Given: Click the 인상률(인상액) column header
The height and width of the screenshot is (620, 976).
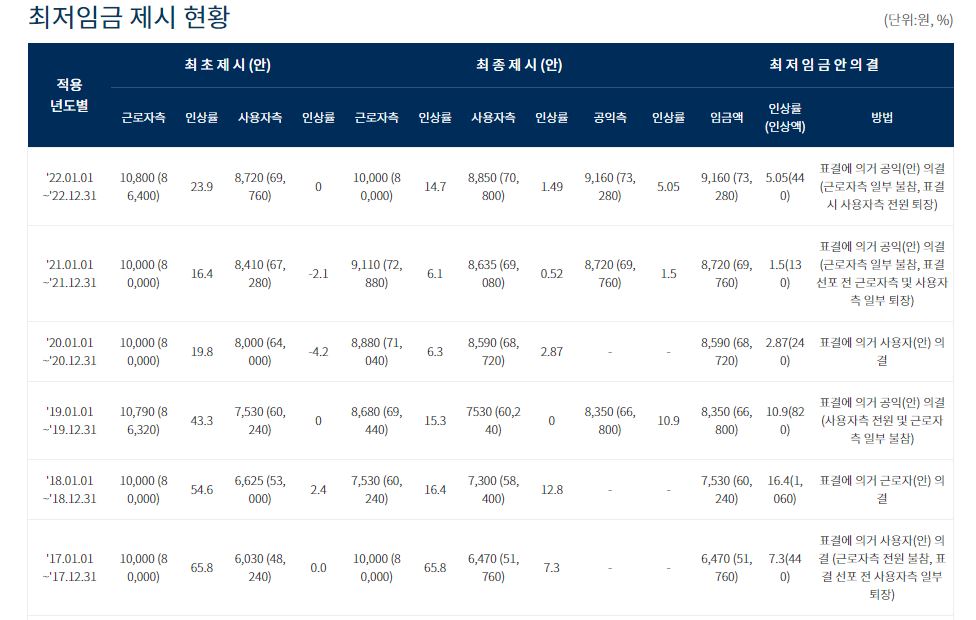Looking at the screenshot, I should (785, 117).
